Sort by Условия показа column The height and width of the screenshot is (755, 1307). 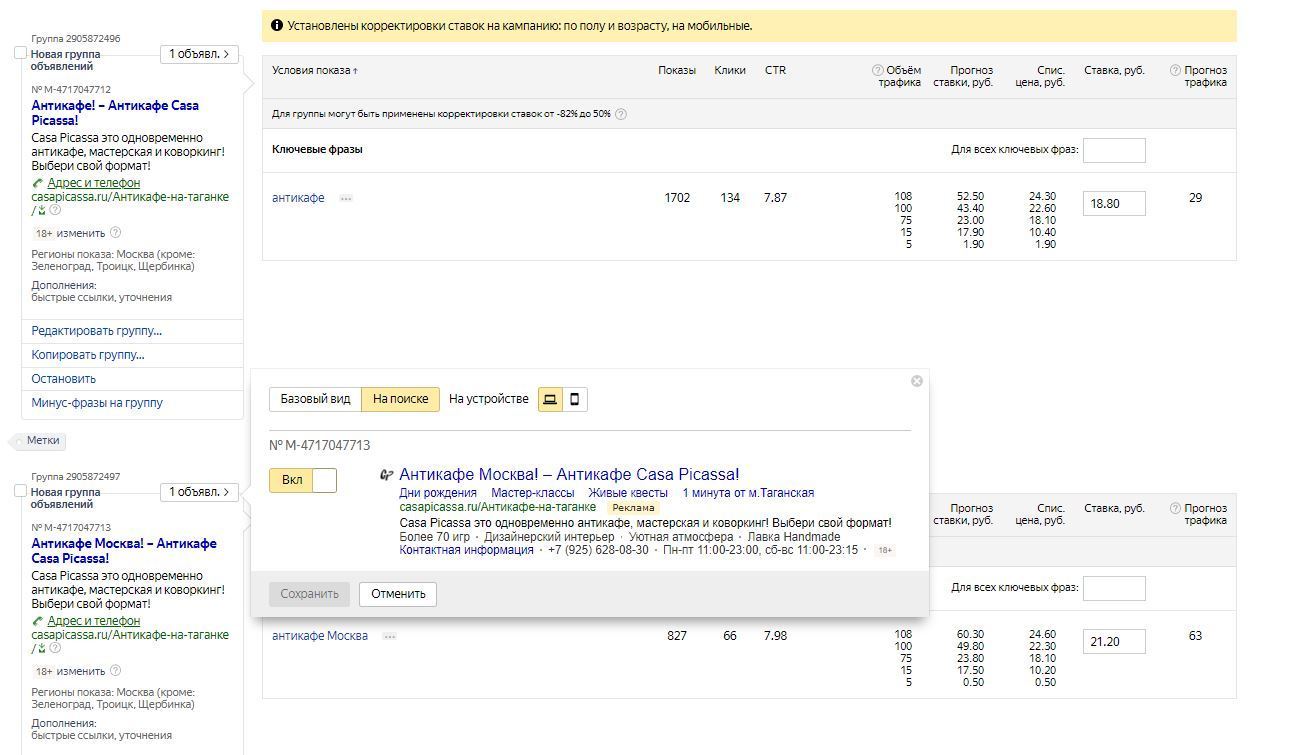(314, 70)
